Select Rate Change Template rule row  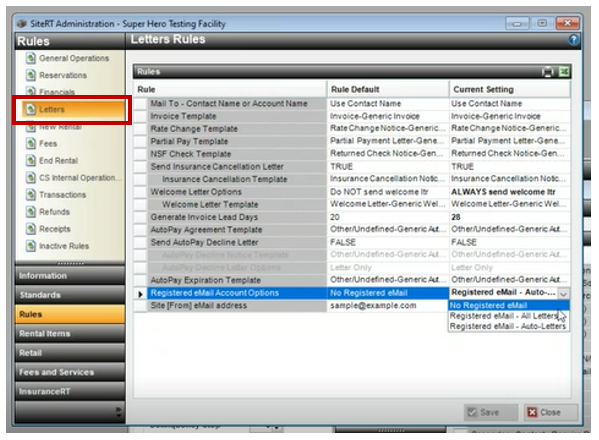tap(237, 129)
